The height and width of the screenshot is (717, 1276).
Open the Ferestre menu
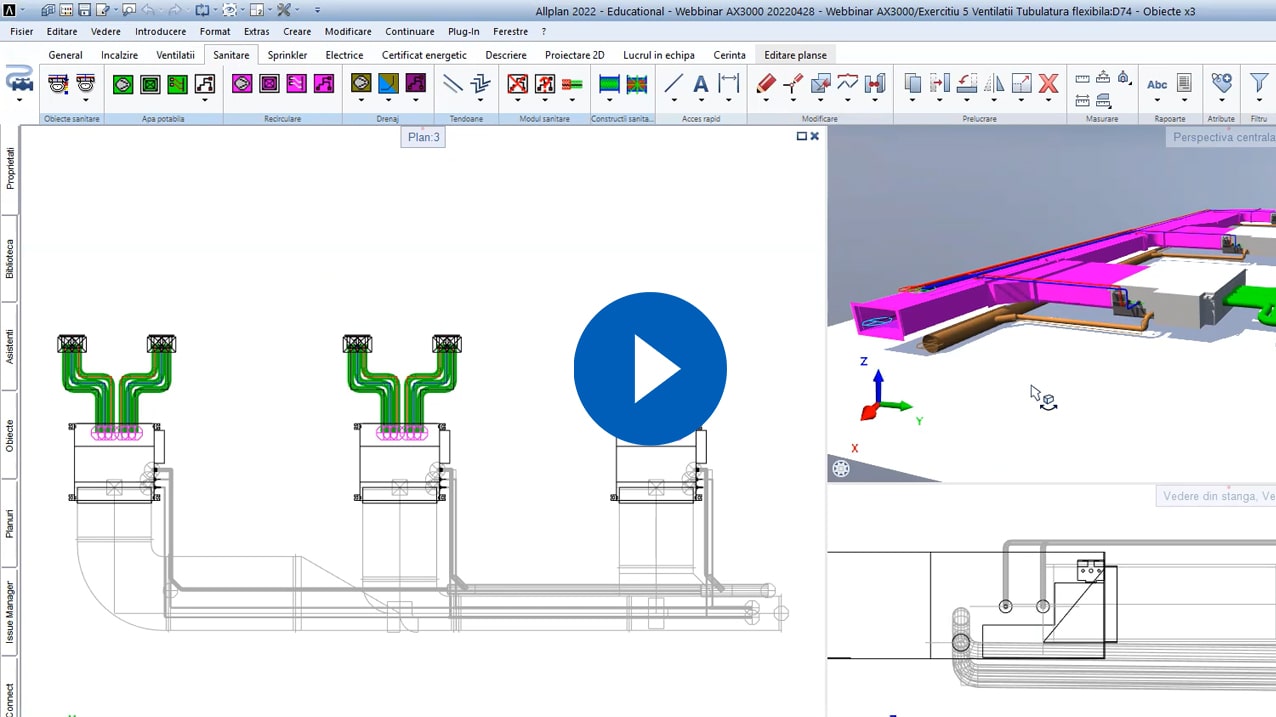point(510,31)
